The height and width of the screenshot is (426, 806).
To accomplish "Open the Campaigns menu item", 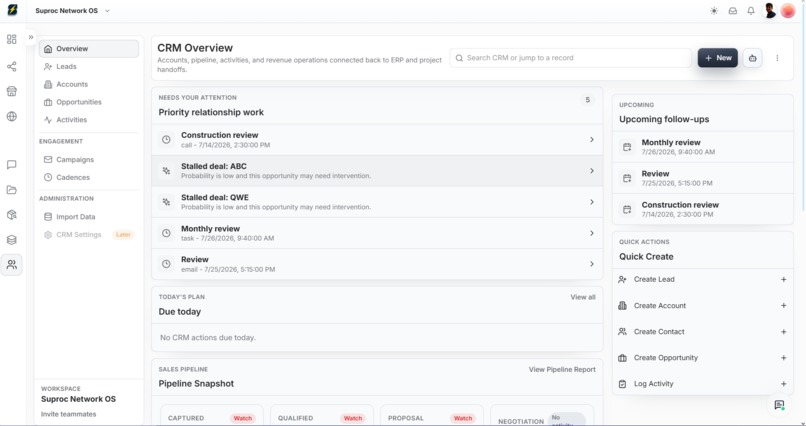I will pyautogui.click(x=89, y=159).
